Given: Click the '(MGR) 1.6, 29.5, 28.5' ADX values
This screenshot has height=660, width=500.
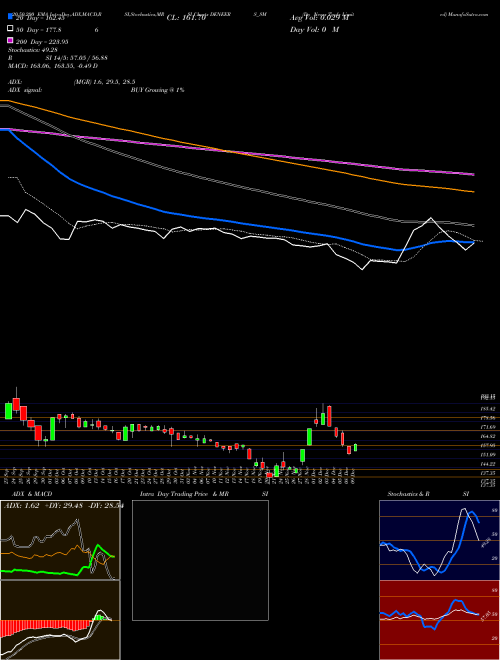Looking at the screenshot, I should click(x=104, y=82).
